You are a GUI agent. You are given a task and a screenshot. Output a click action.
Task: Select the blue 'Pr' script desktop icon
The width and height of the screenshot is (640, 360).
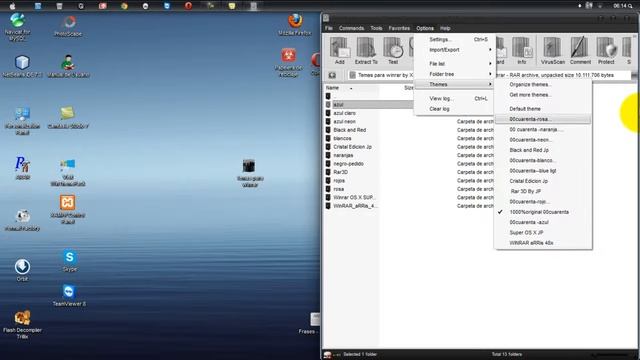point(22,168)
